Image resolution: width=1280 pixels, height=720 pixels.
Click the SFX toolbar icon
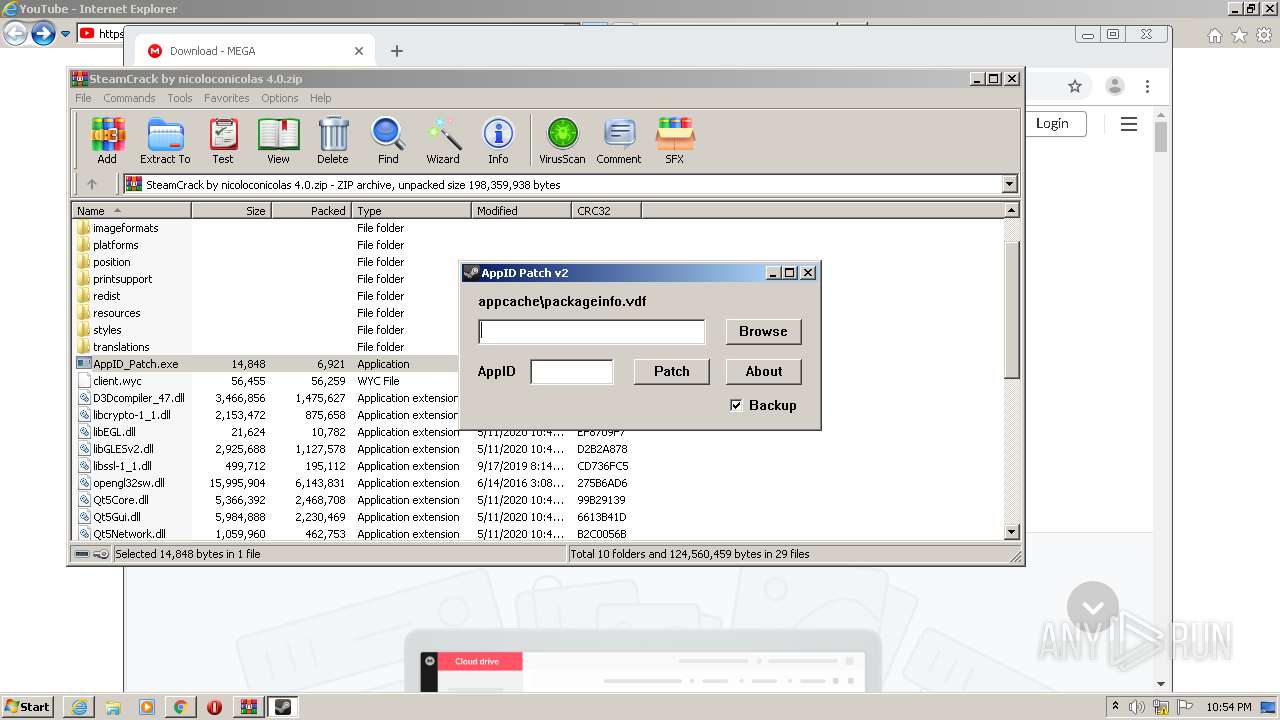675,140
